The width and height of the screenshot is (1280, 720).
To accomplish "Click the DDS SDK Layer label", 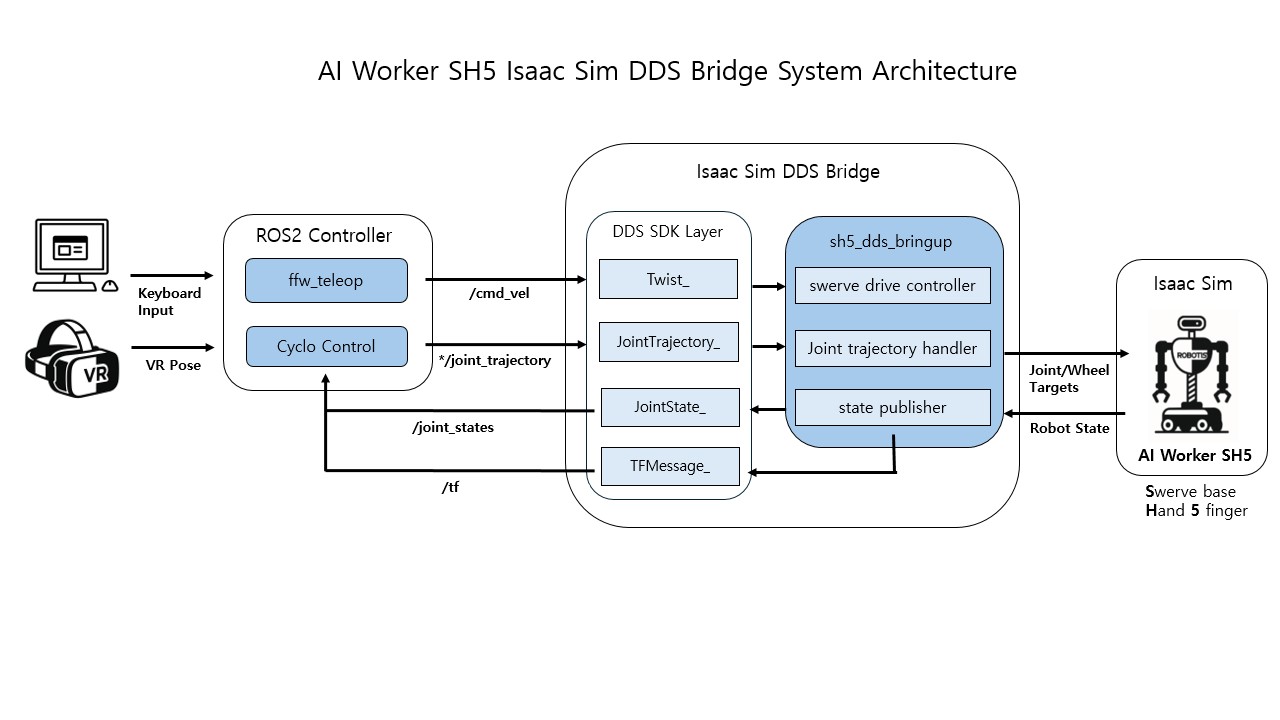I will tap(668, 231).
